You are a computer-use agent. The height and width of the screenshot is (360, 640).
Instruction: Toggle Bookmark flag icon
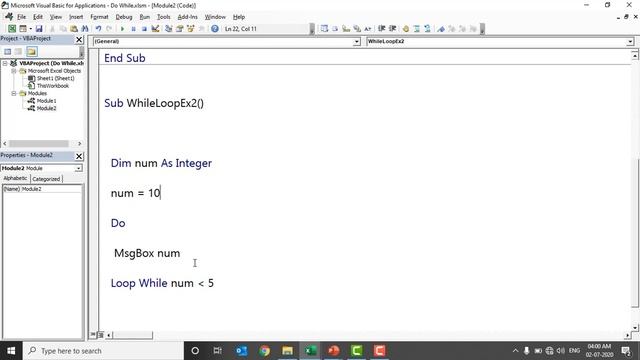click(x=441, y=29)
